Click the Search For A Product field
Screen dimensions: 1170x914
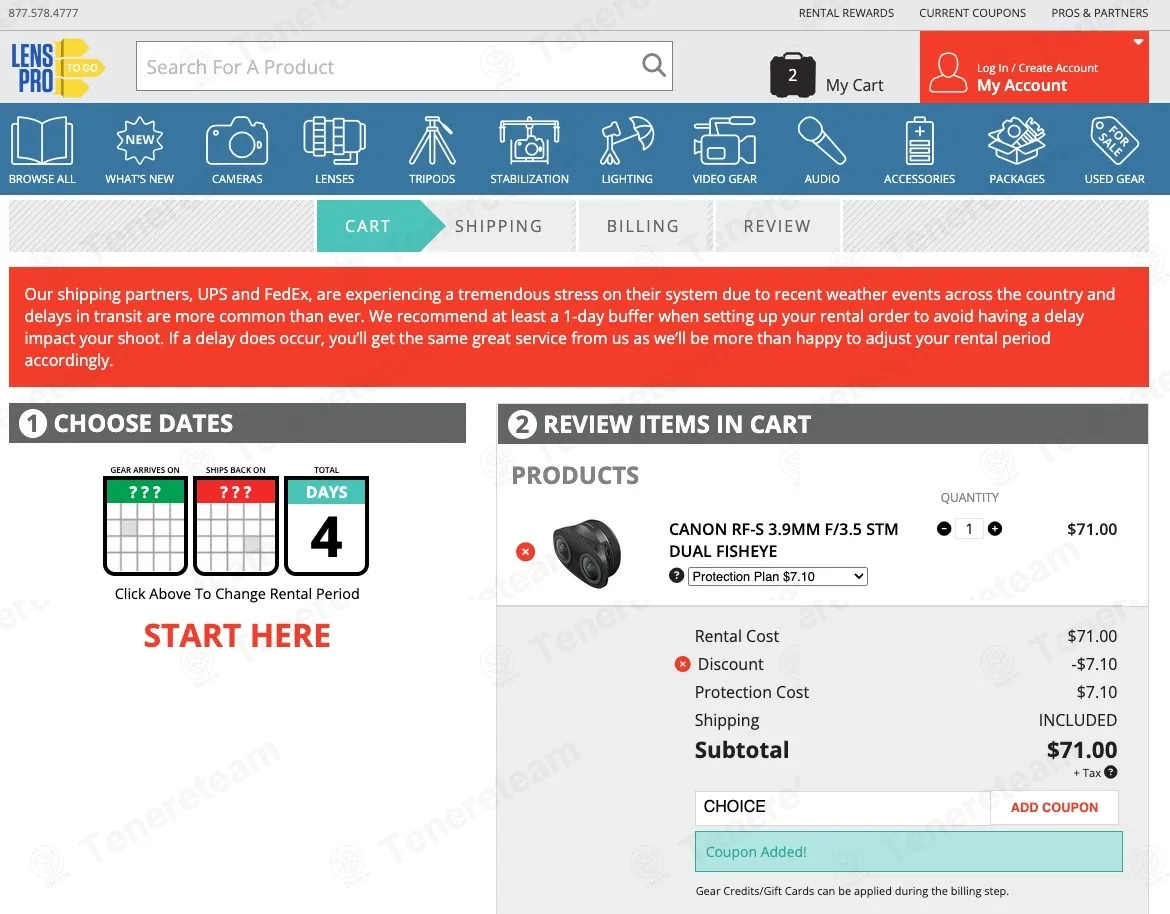coord(388,67)
